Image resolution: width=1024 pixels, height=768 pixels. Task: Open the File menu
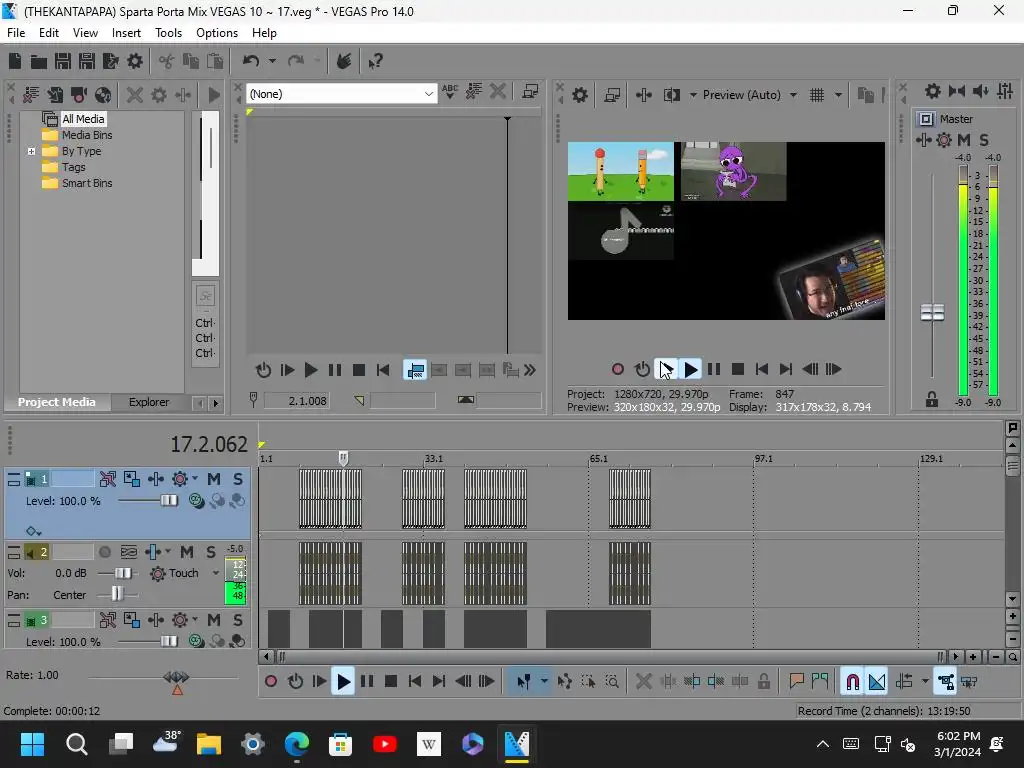click(16, 33)
